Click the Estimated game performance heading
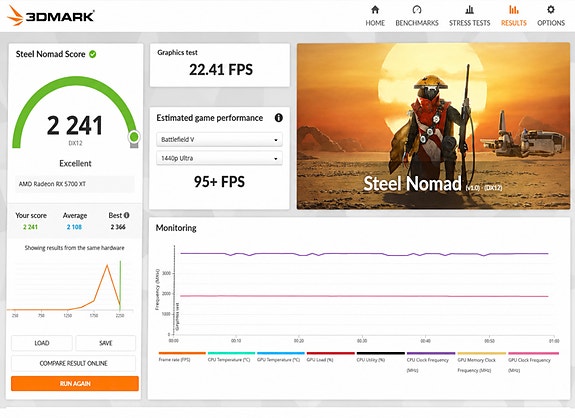The width and height of the screenshot is (575, 418). 210,118
